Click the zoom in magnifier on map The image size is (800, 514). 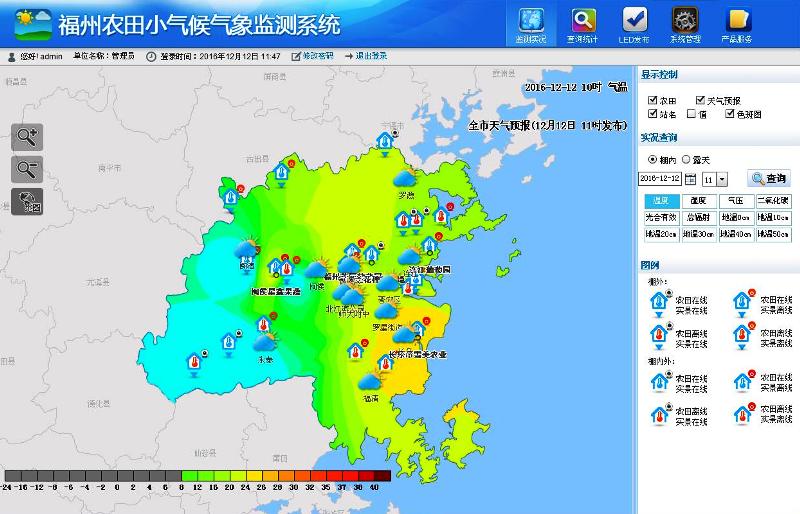point(26,137)
